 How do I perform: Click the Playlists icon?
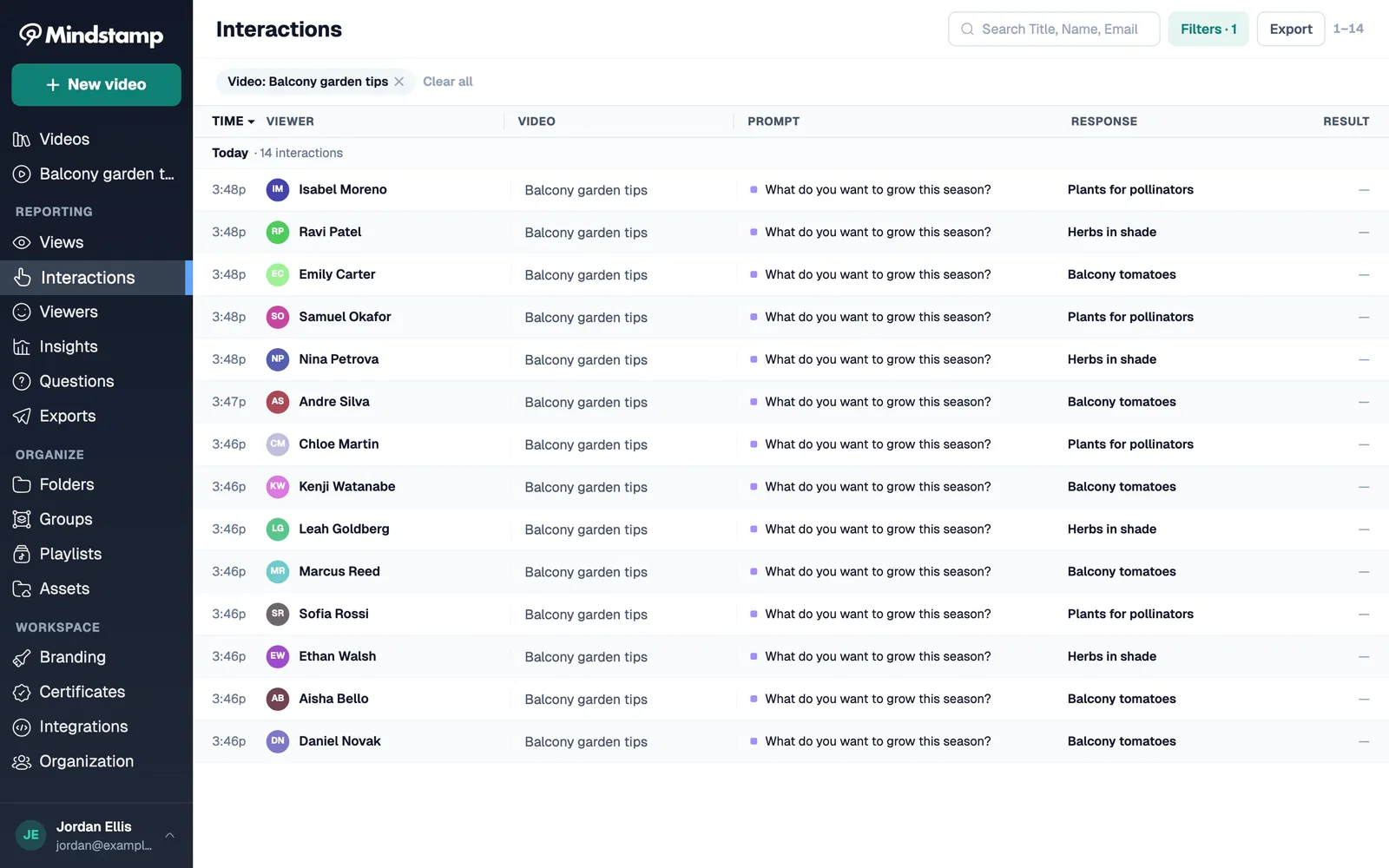(22, 554)
